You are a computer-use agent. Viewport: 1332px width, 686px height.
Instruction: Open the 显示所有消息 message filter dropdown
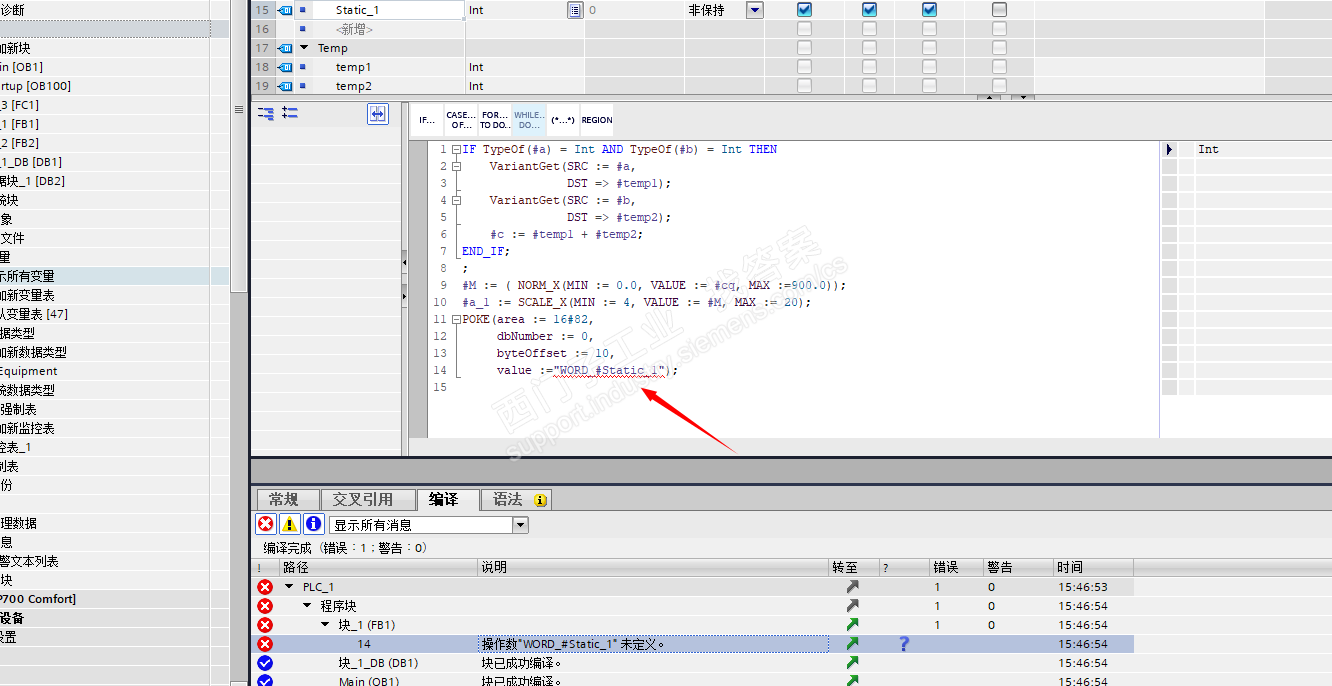pos(520,524)
